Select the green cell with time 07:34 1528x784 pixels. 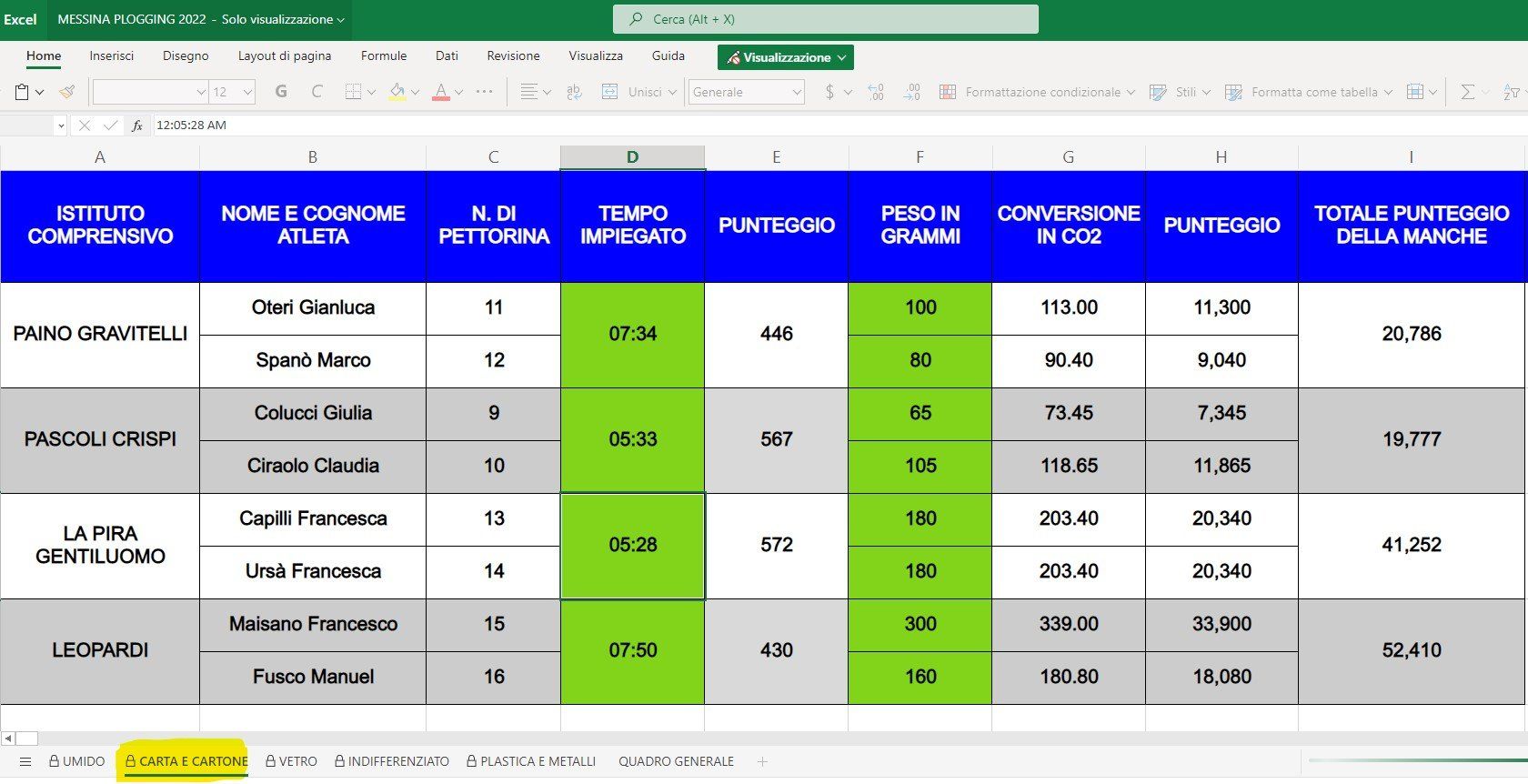(x=632, y=335)
